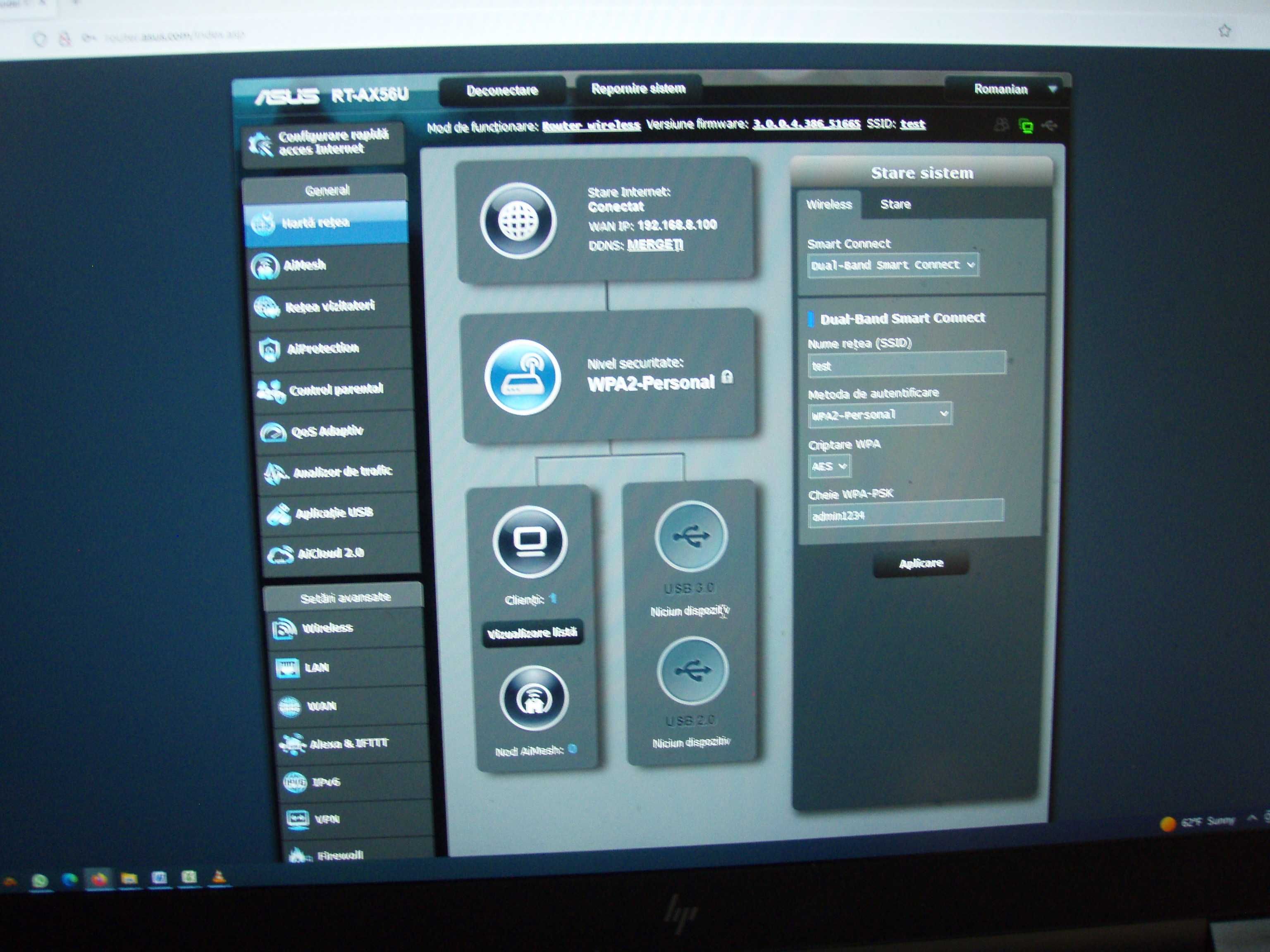
Task: Open the Clients computer icon
Action: tap(530, 541)
